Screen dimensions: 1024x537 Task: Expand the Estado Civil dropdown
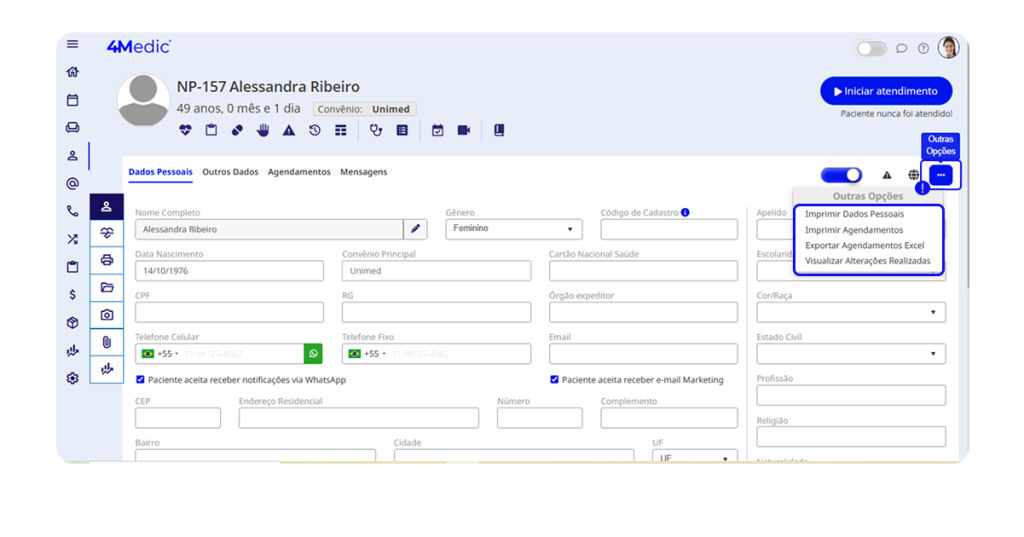[x=850, y=354]
